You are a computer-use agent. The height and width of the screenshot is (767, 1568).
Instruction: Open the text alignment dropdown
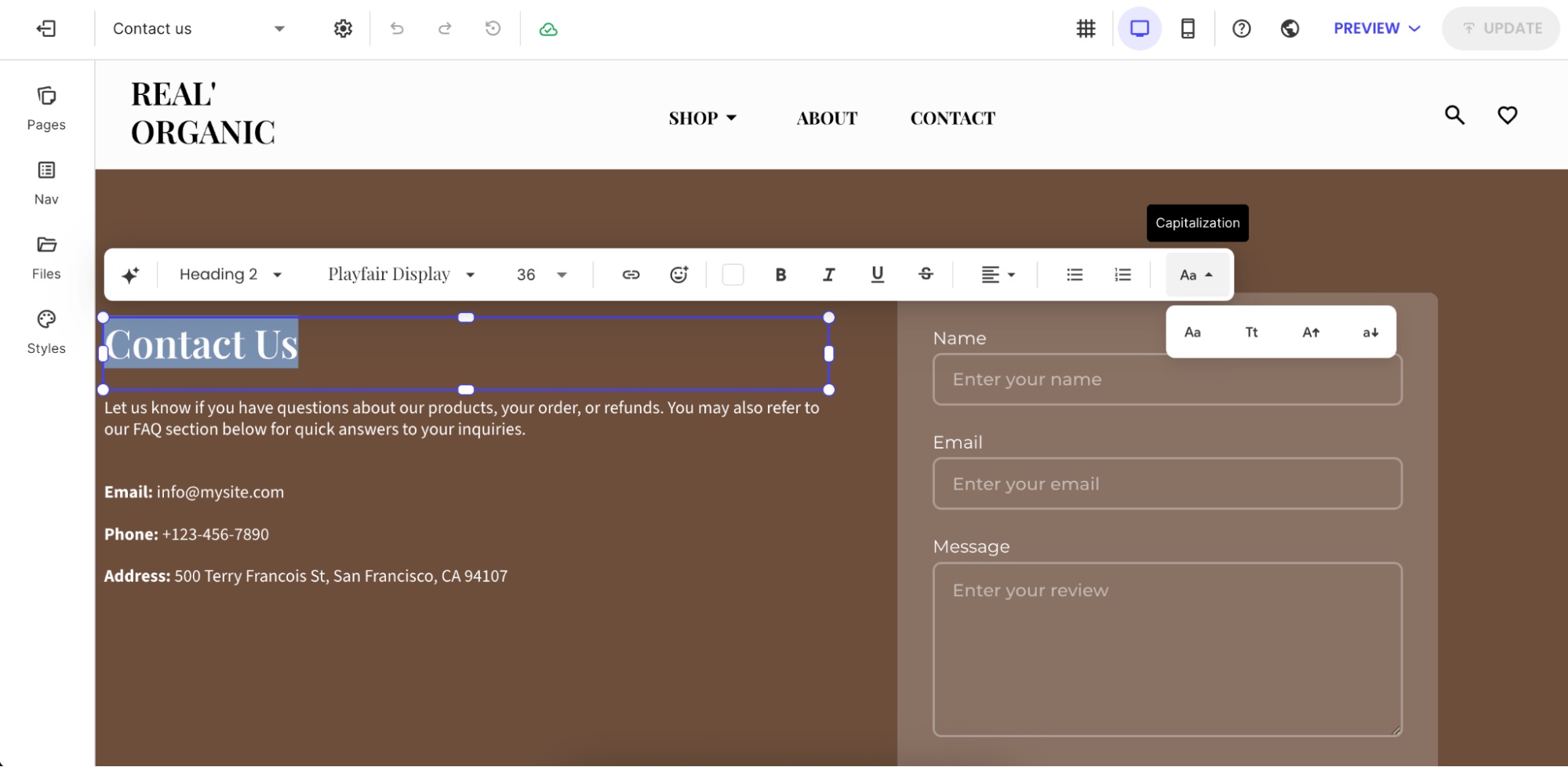coord(998,274)
